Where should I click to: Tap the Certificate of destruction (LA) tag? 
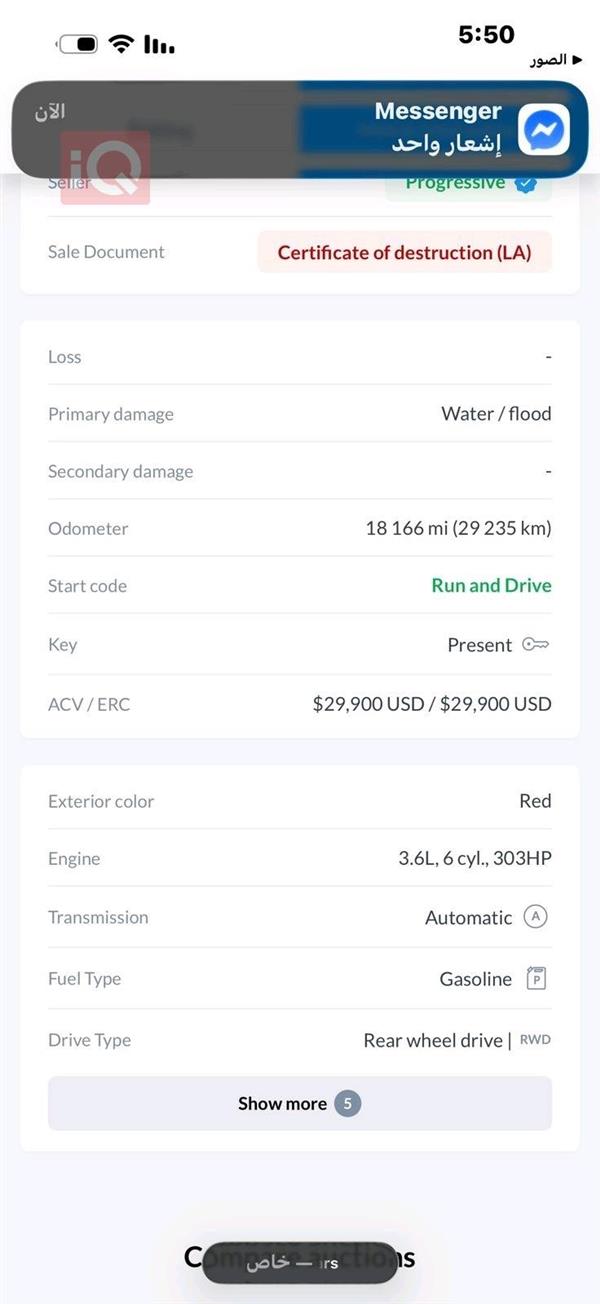[404, 252]
